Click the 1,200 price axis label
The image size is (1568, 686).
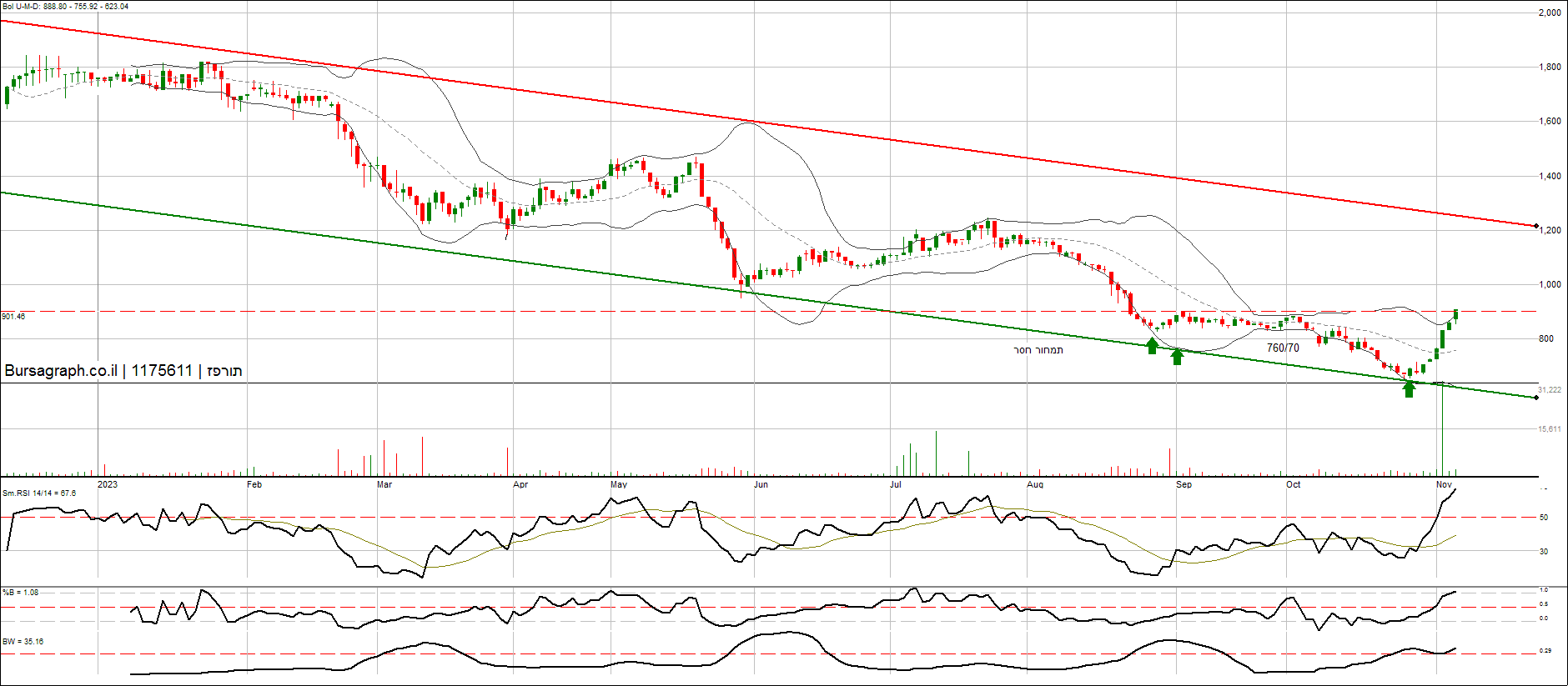coord(1550,230)
